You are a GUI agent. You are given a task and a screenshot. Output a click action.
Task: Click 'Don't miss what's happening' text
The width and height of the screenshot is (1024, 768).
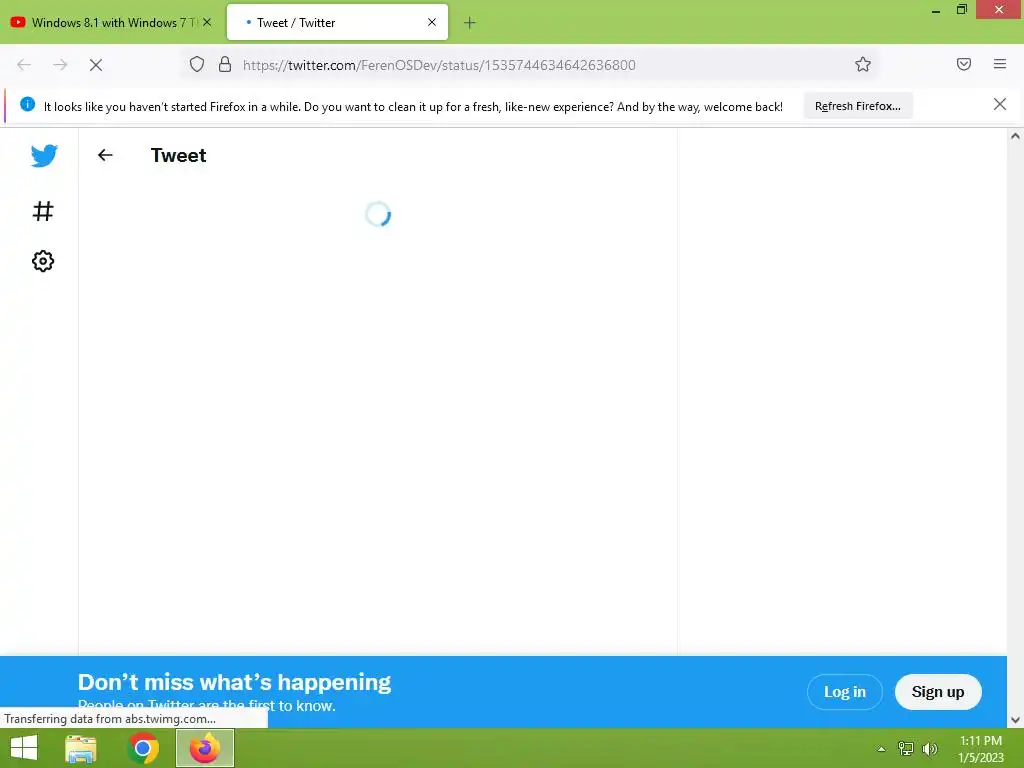(x=234, y=682)
